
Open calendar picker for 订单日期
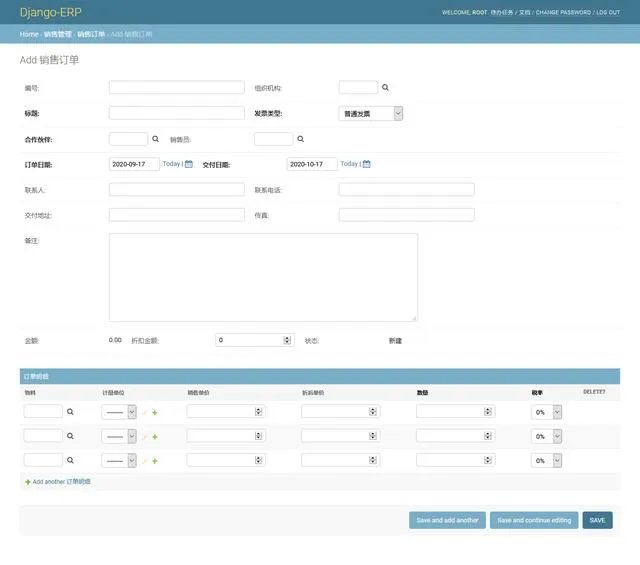(x=189, y=164)
